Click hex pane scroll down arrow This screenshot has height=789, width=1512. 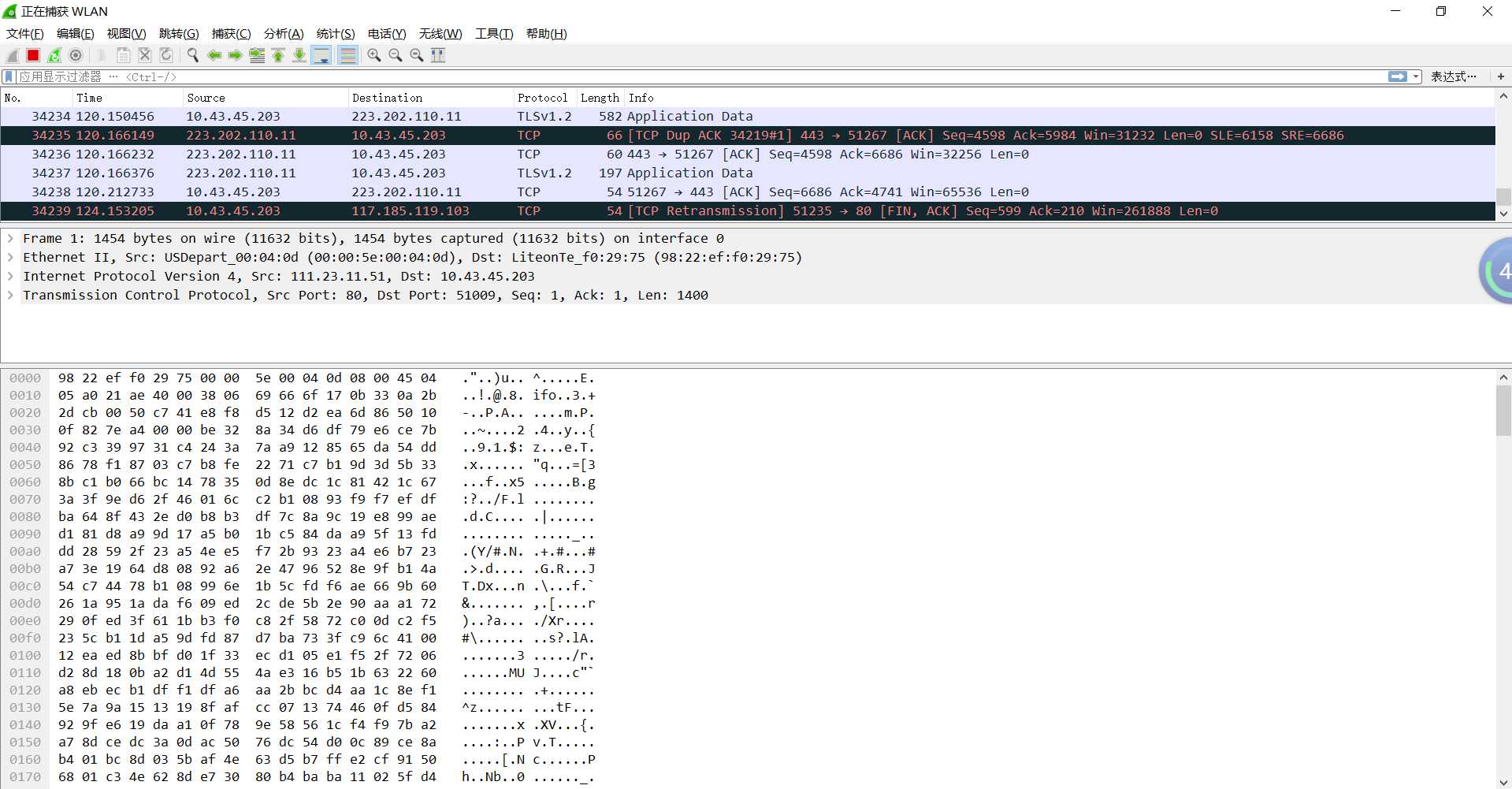click(x=1503, y=782)
